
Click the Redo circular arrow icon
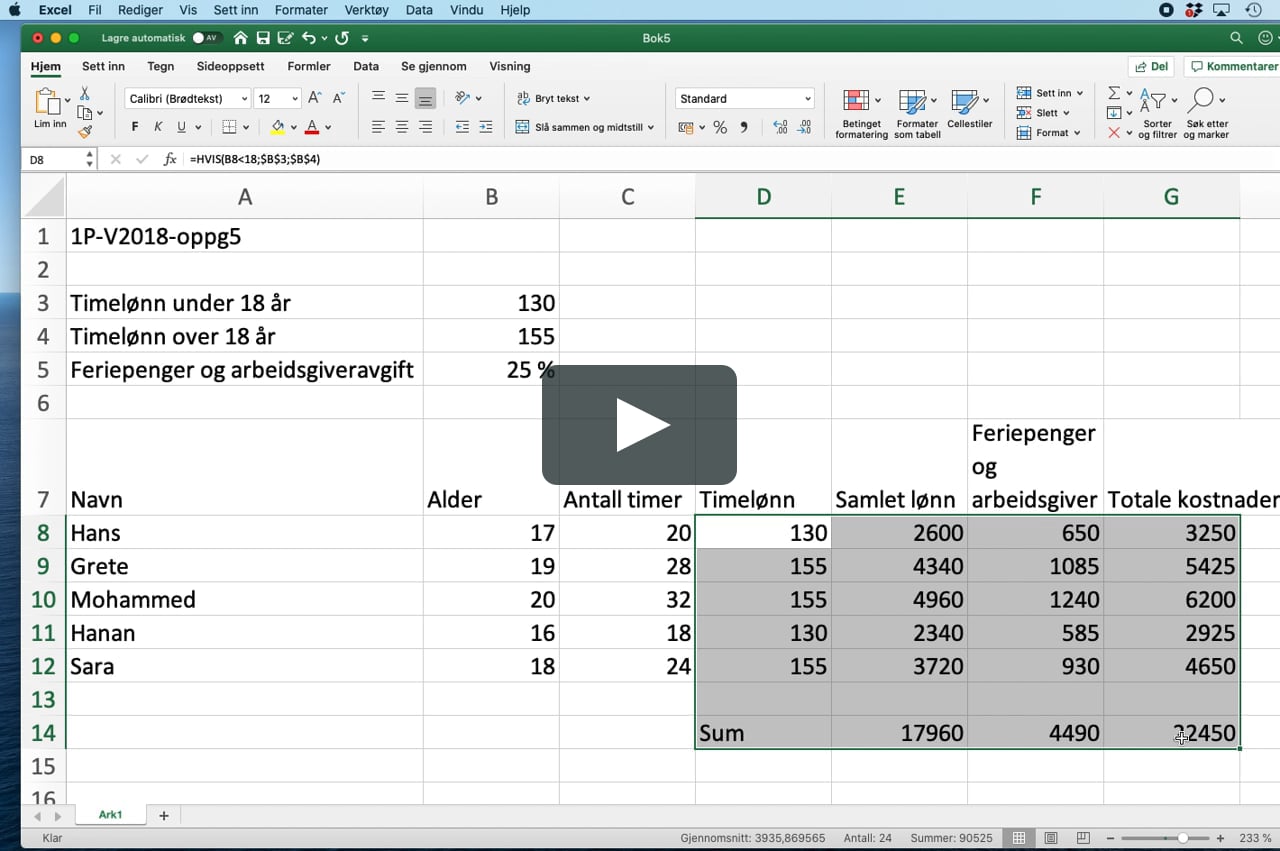click(x=342, y=38)
